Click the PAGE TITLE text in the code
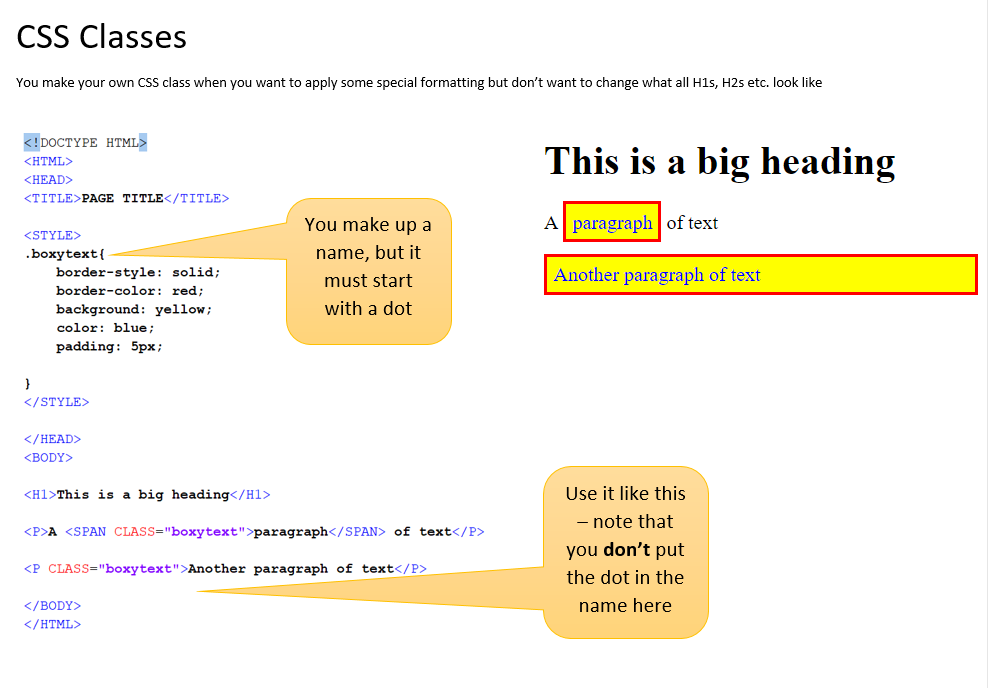The image size is (988, 688). tap(121, 199)
